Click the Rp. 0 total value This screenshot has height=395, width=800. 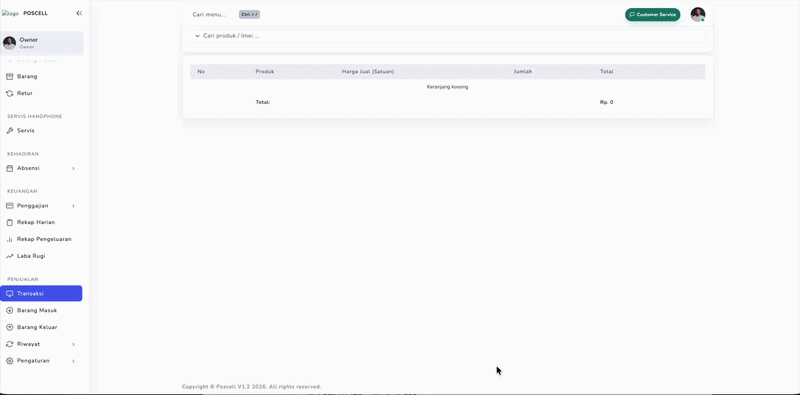tap(607, 102)
